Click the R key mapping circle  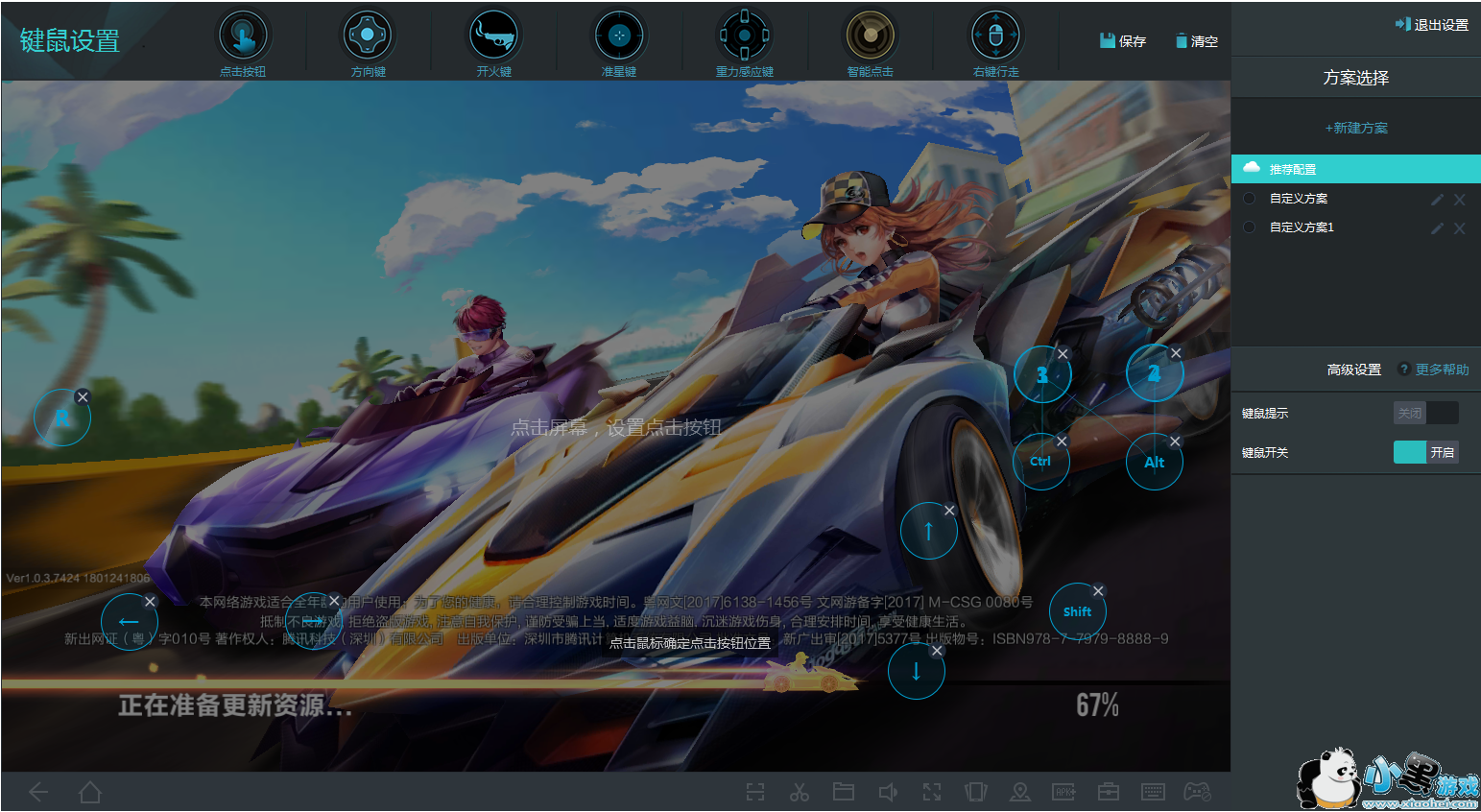62,418
